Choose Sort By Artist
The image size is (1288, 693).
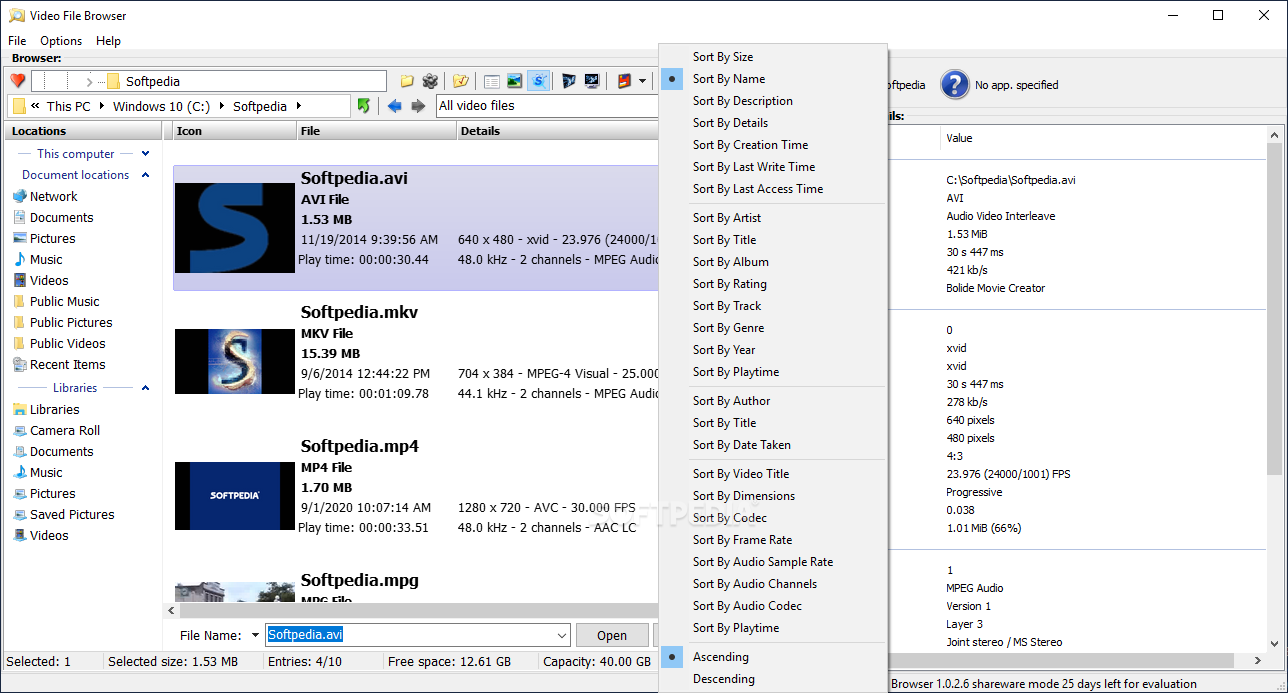pyautogui.click(x=773, y=218)
